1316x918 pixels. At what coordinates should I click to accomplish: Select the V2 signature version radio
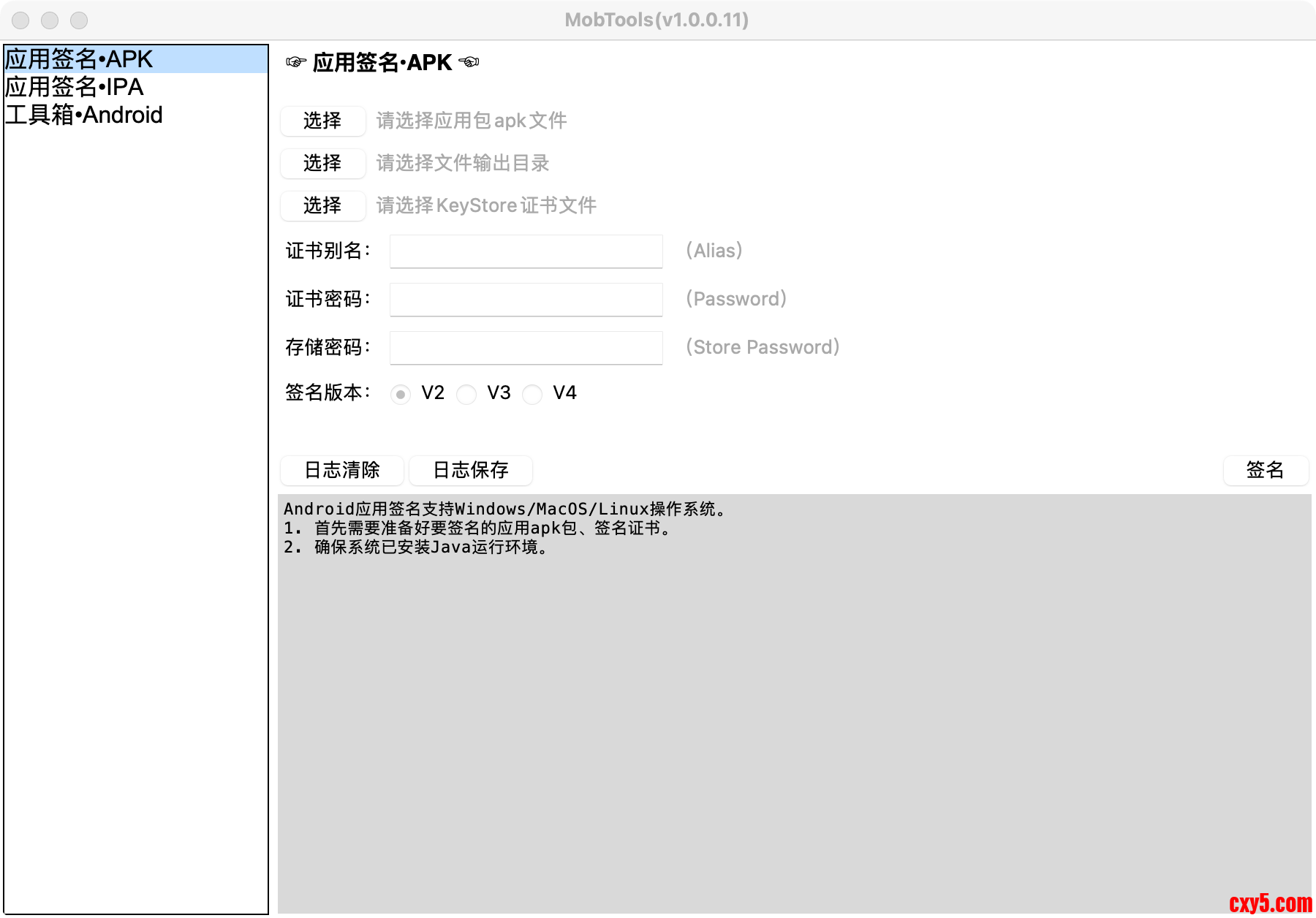401,395
